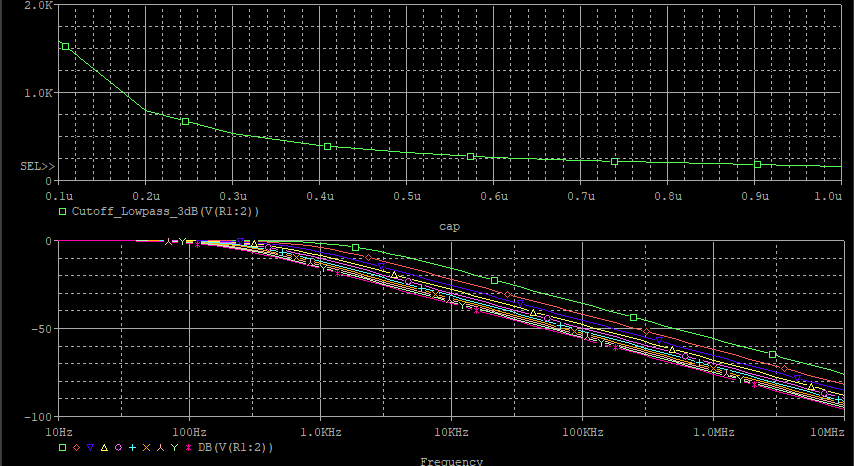The width and height of the screenshot is (854, 466).
Task: Click the 1.0u x-axis tick label
Action: [x=828, y=196]
